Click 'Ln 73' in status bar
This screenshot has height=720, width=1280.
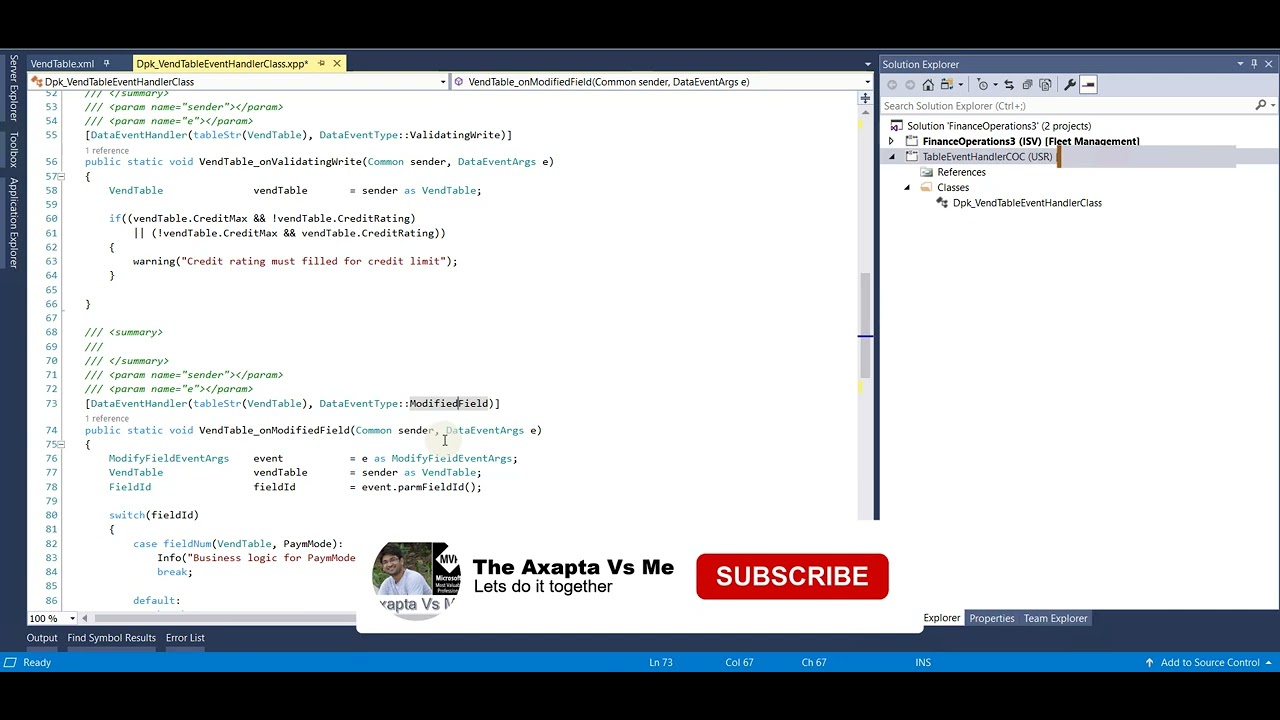660,662
